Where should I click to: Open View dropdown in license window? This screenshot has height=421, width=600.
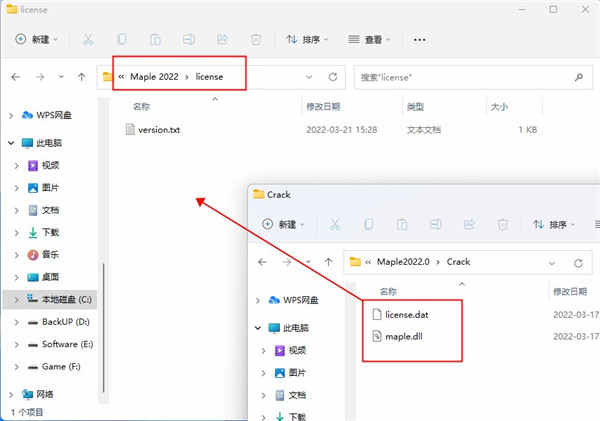(x=369, y=39)
